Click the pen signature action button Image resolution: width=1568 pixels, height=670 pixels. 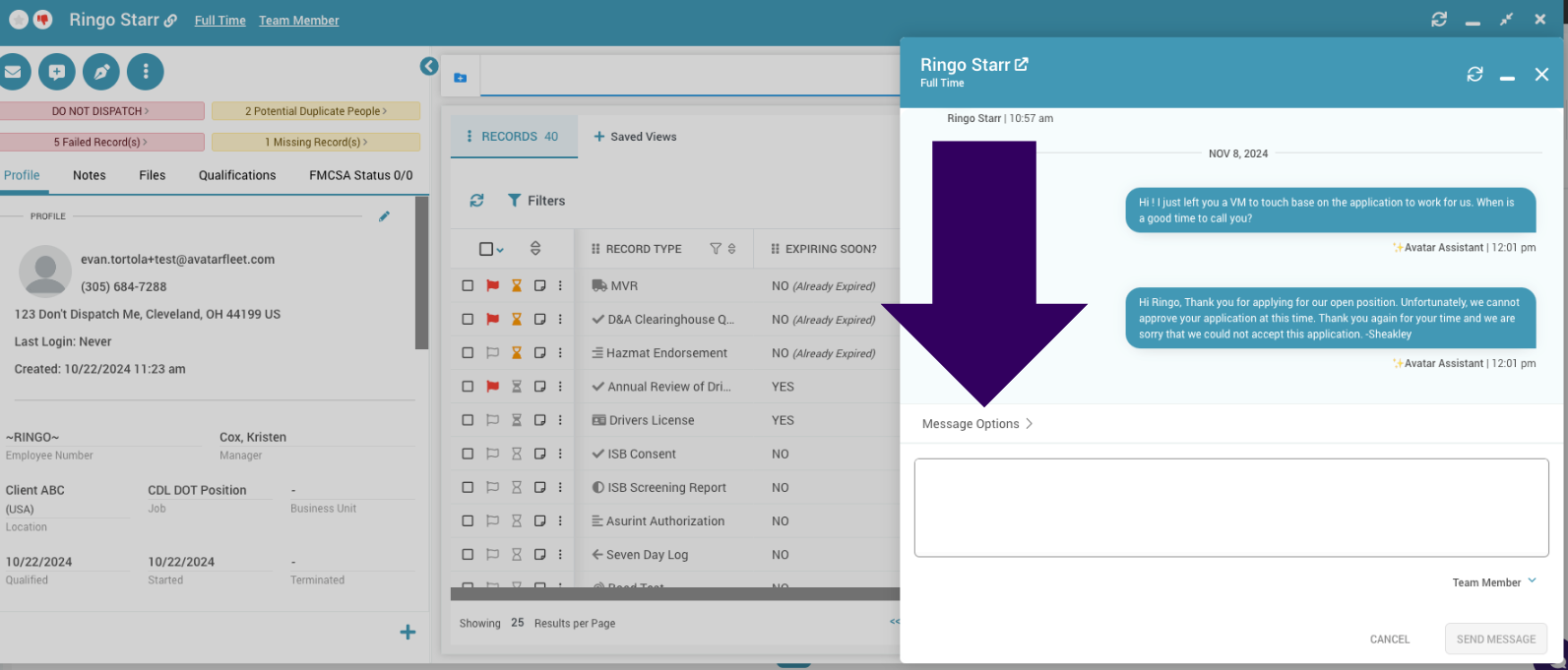(101, 72)
